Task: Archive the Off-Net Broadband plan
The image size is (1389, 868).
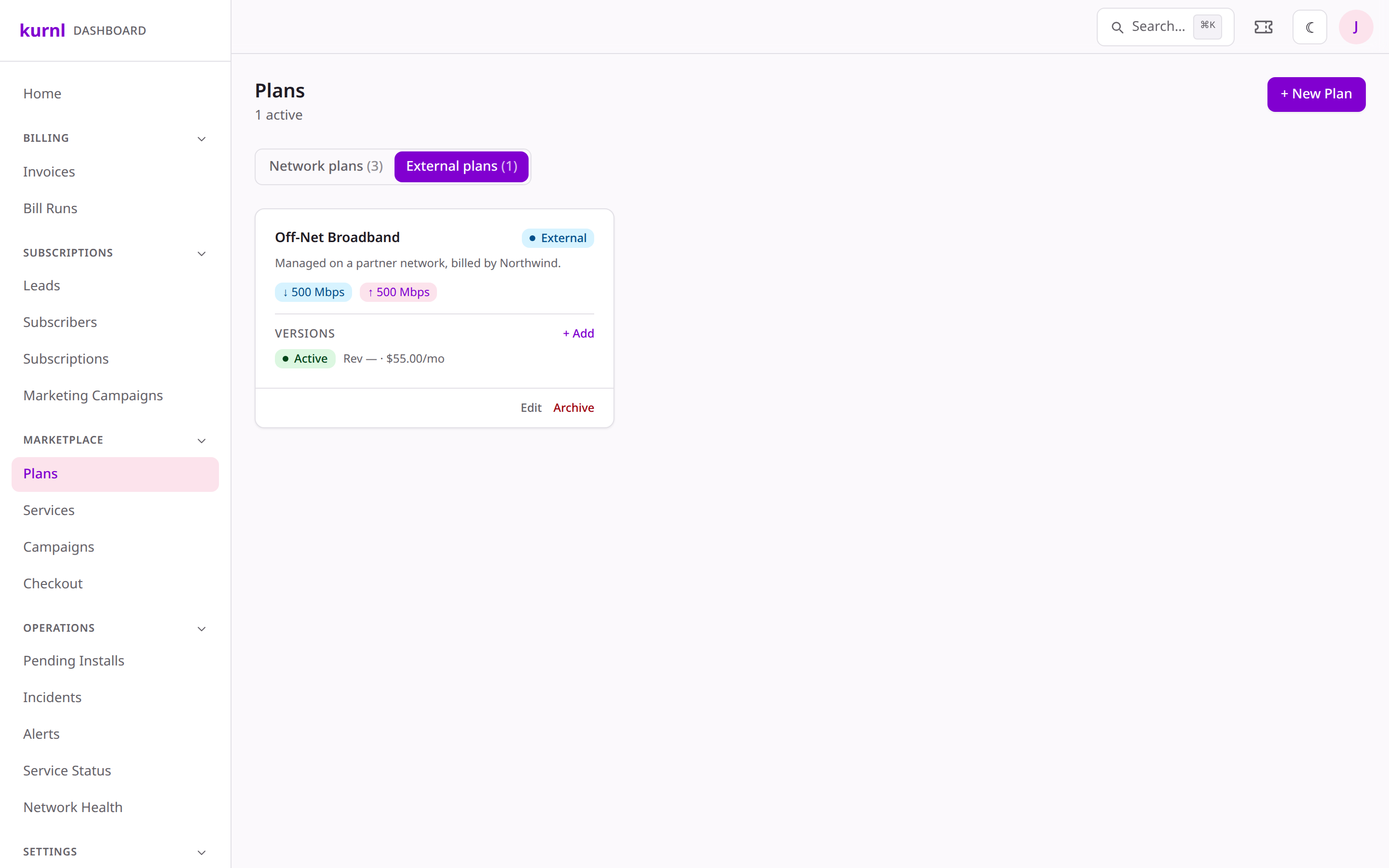Action: pyautogui.click(x=573, y=407)
